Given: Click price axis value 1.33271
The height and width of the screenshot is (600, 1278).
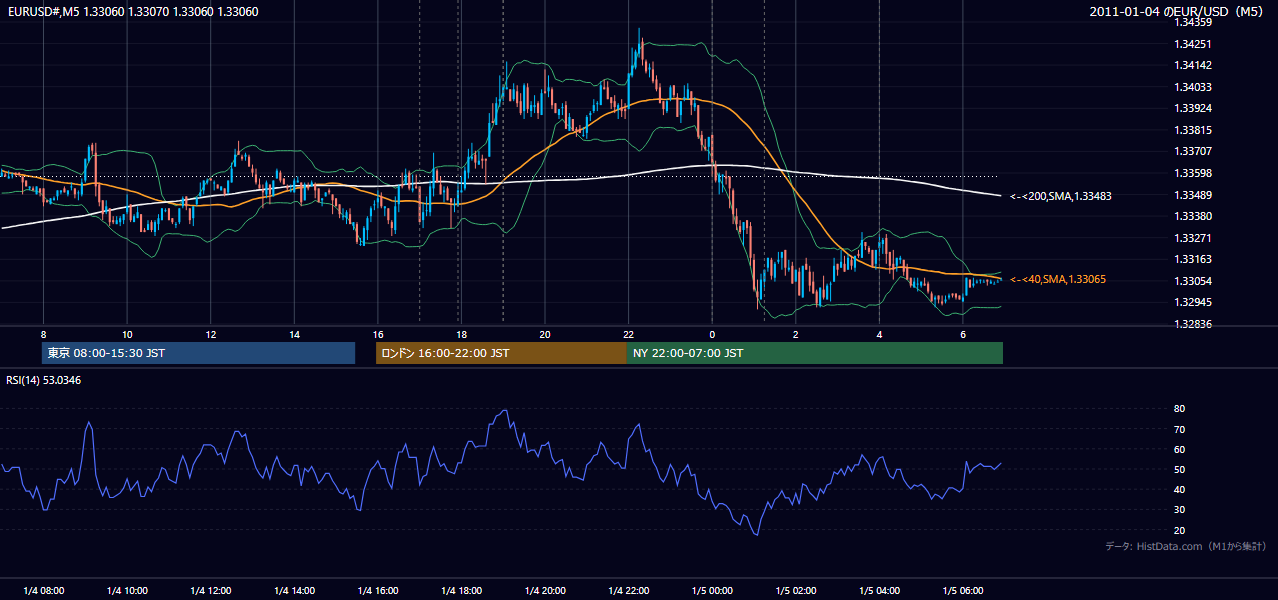Looking at the screenshot, I should (x=1194, y=238).
